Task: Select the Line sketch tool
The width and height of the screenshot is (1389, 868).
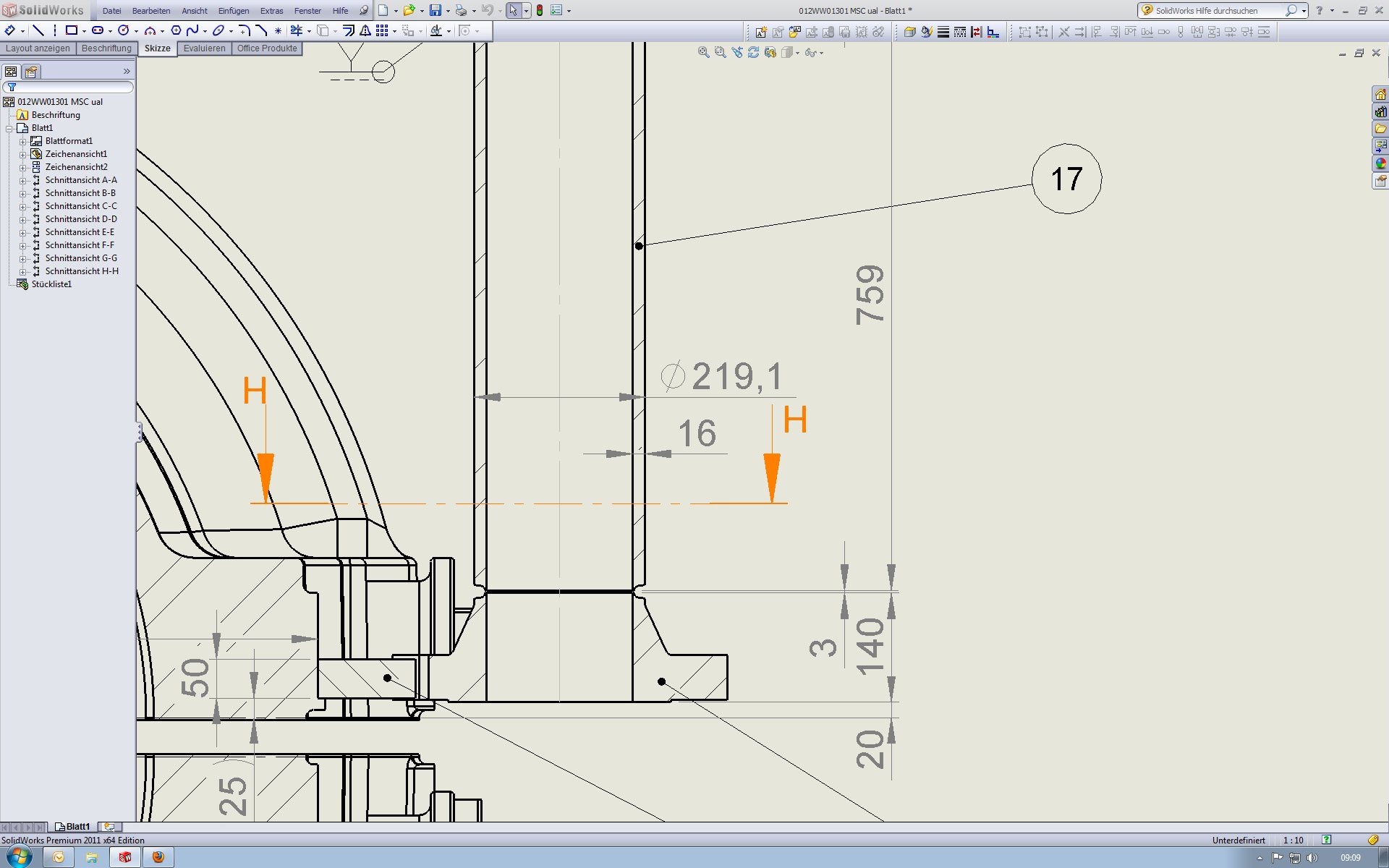Action: (38, 30)
